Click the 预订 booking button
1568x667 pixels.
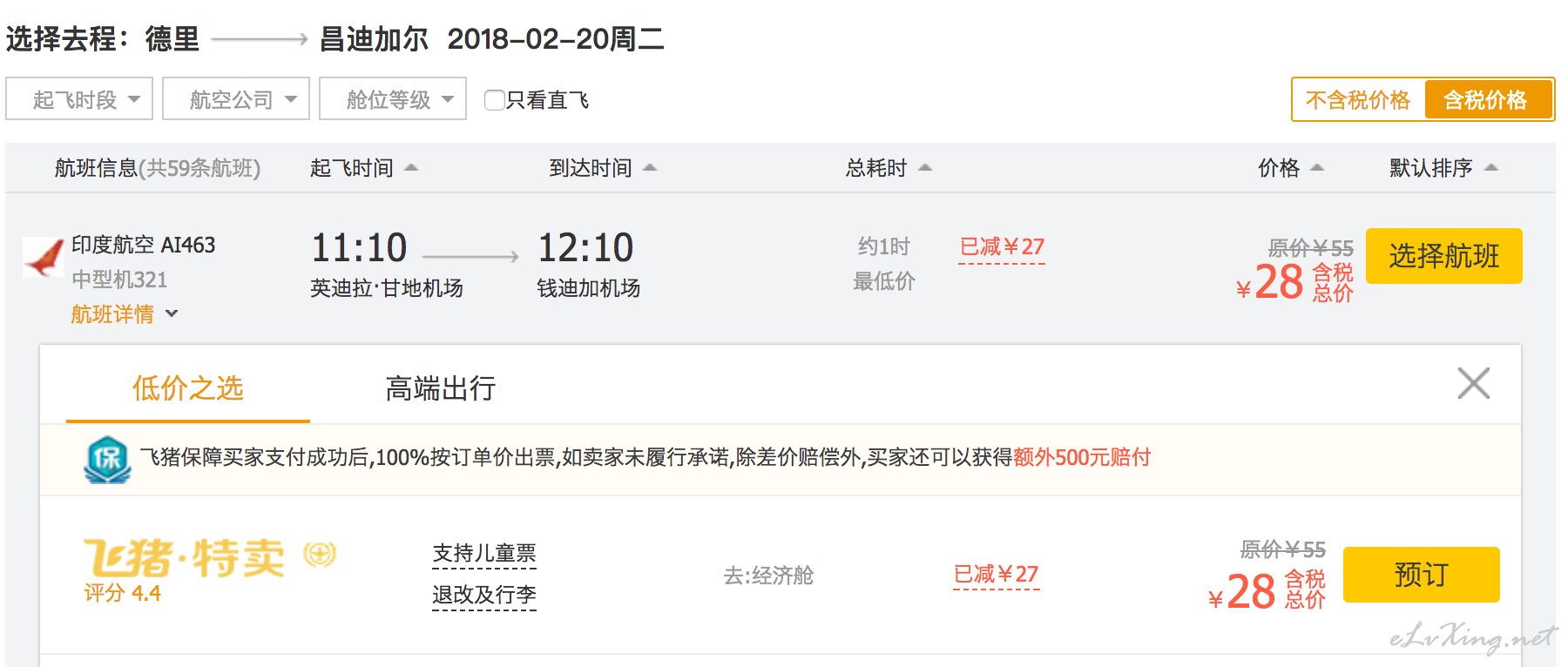pos(1421,575)
